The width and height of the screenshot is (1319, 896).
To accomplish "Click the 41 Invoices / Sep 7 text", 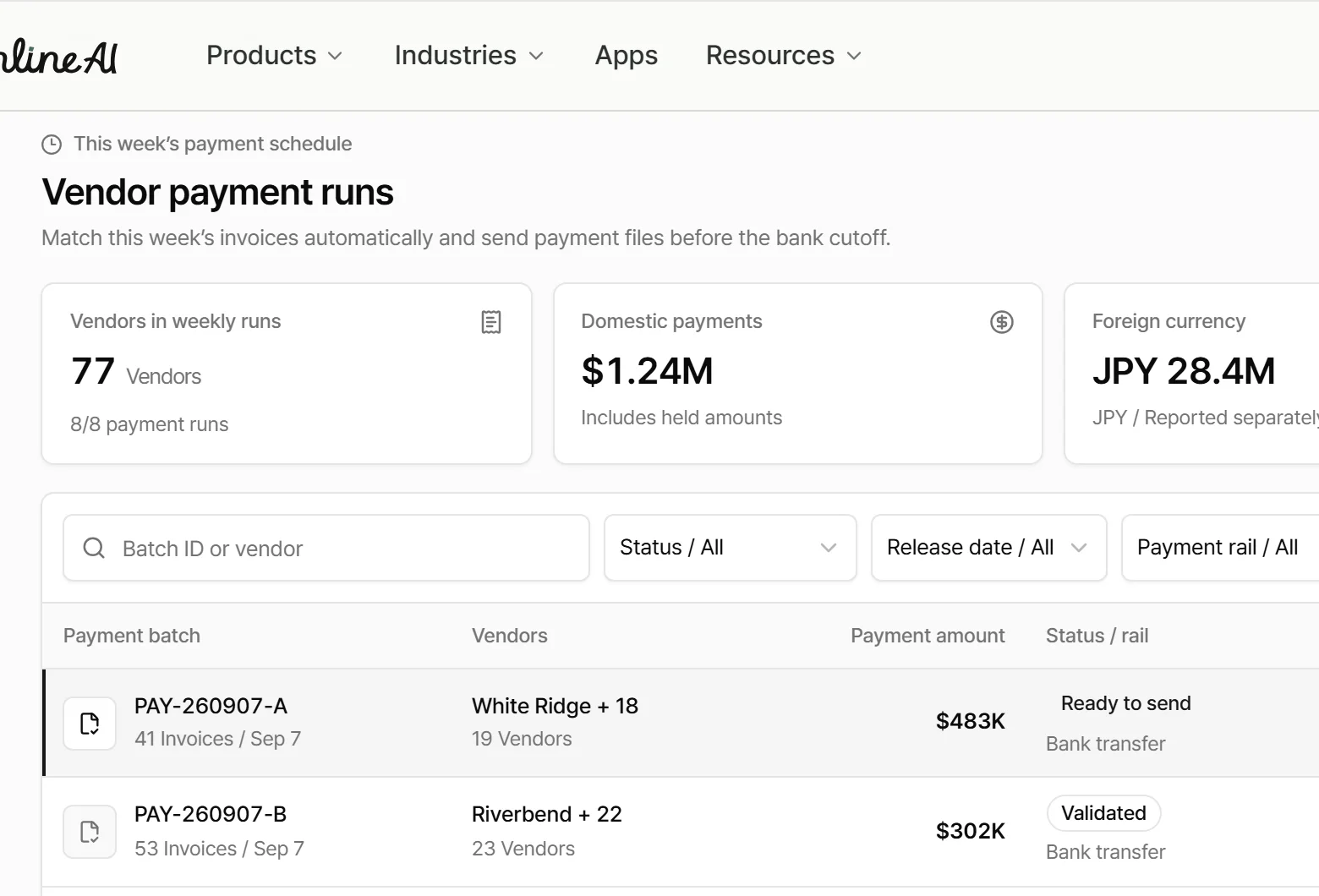I will click(218, 739).
